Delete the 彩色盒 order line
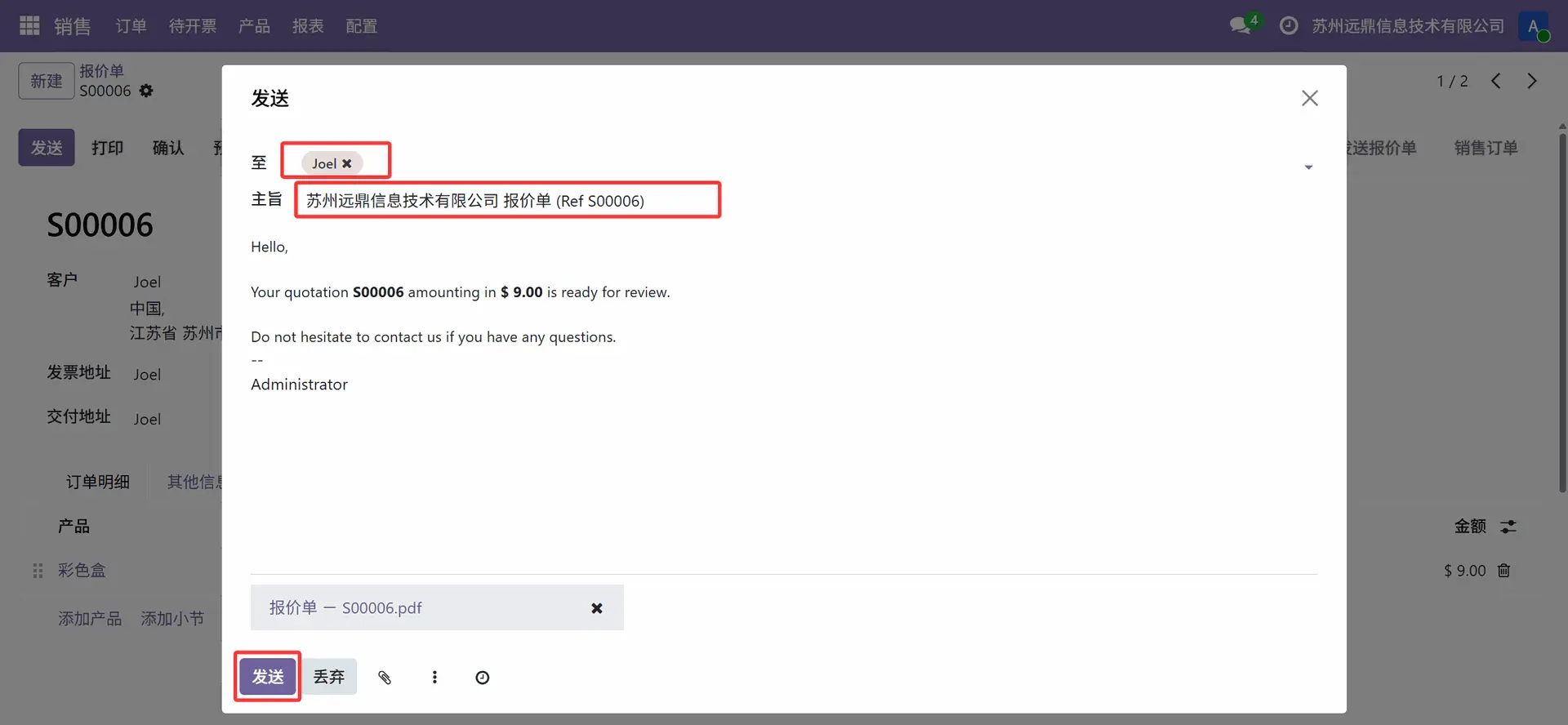 [1503, 571]
